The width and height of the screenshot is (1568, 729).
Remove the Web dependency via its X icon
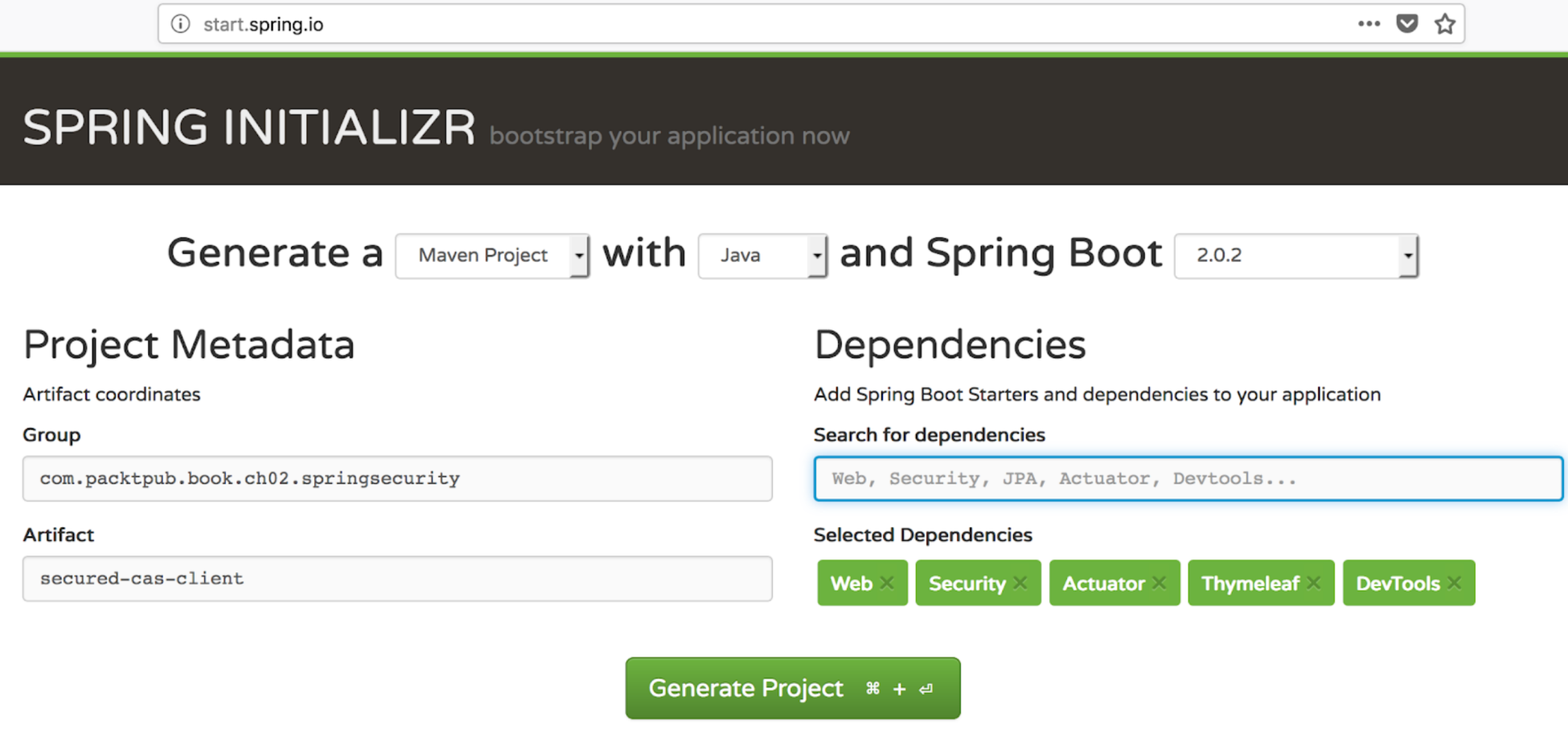pyautogui.click(x=887, y=583)
